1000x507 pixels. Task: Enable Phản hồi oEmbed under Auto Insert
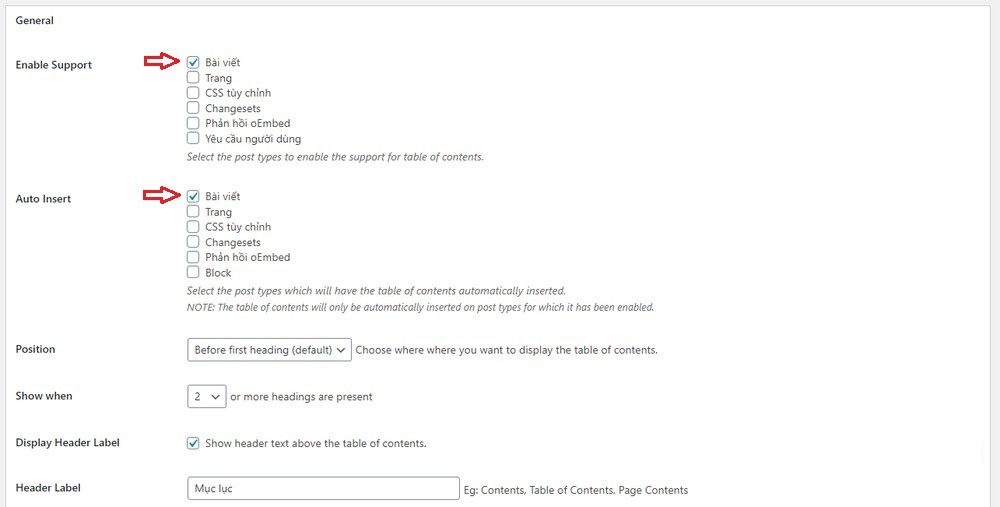click(x=193, y=257)
